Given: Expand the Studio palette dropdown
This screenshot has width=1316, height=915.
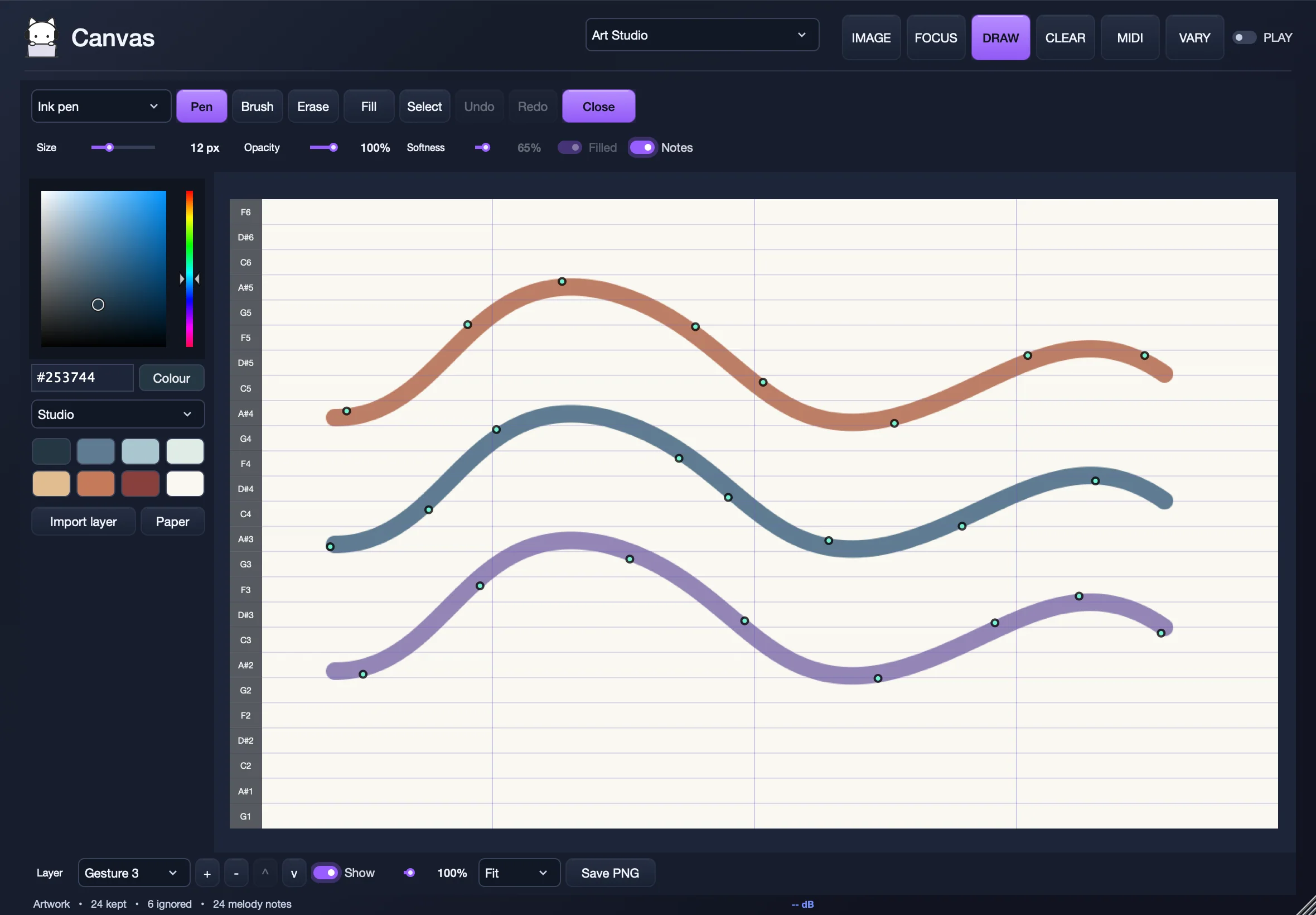Looking at the screenshot, I should tap(118, 414).
